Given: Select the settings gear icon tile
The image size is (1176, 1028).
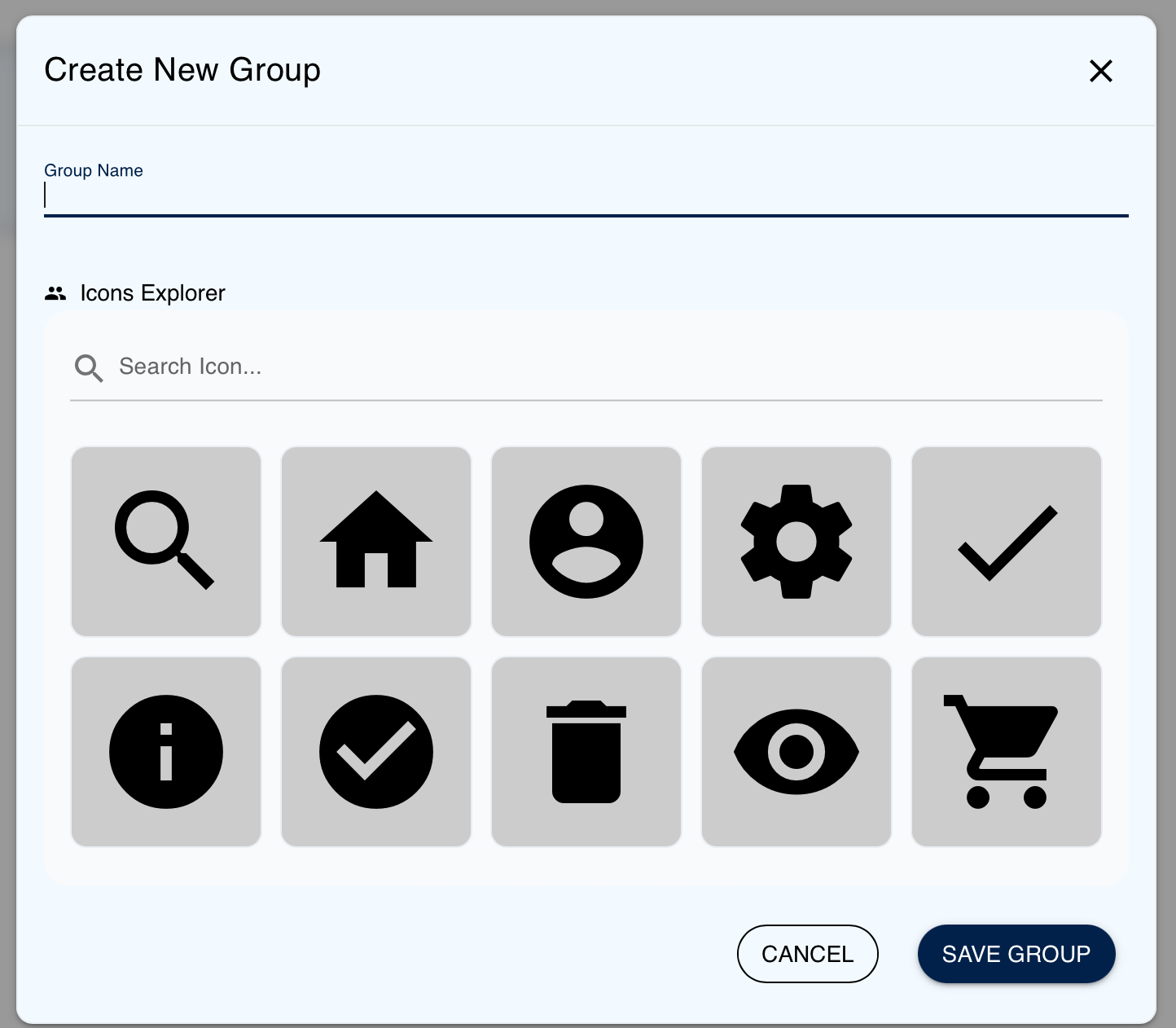Looking at the screenshot, I should [x=796, y=542].
